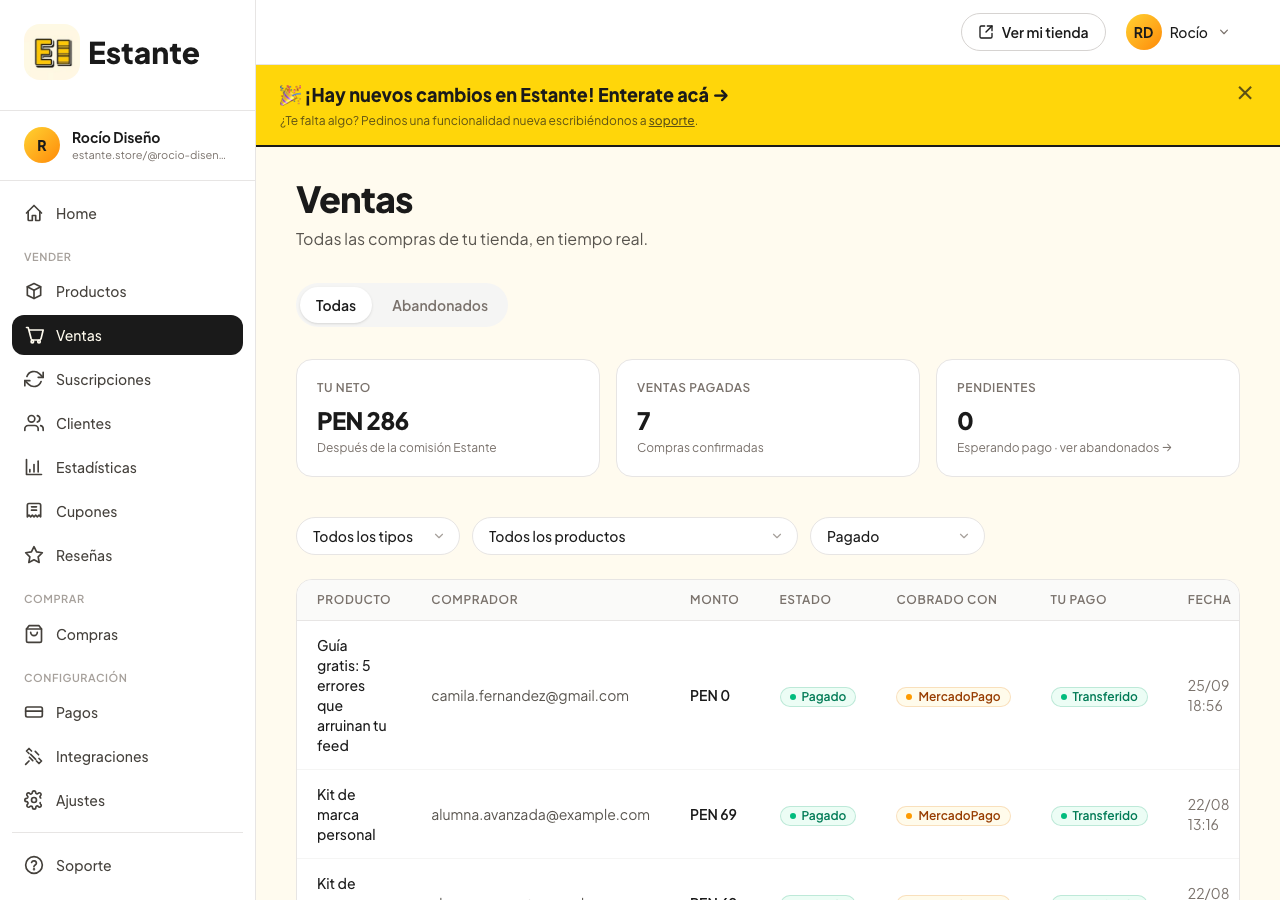Click the 25/09 18:56 date cell
The image size is (1280, 900).
pos(1208,696)
